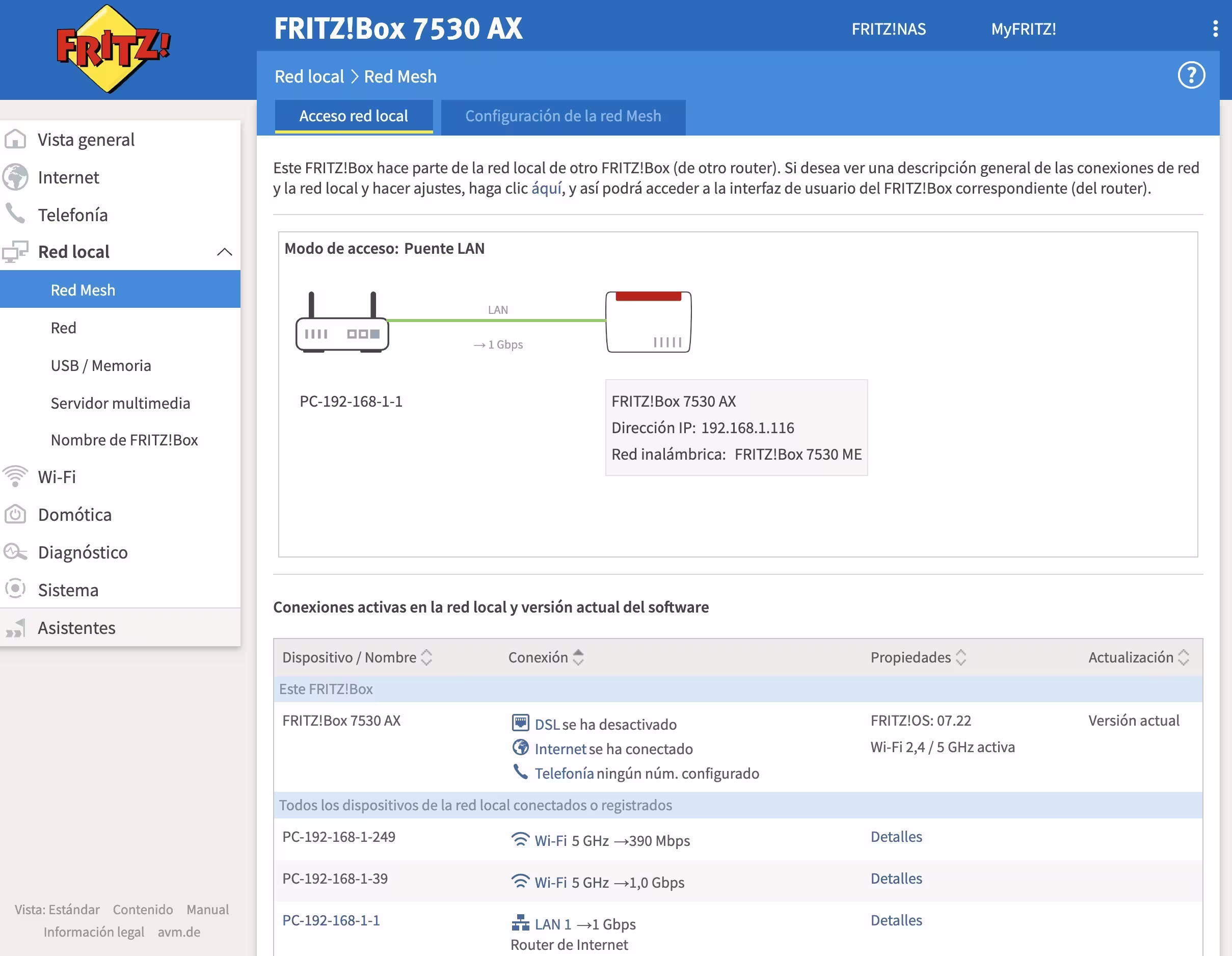1232x956 pixels.
Task: Click the Vista general house icon
Action: [15, 139]
